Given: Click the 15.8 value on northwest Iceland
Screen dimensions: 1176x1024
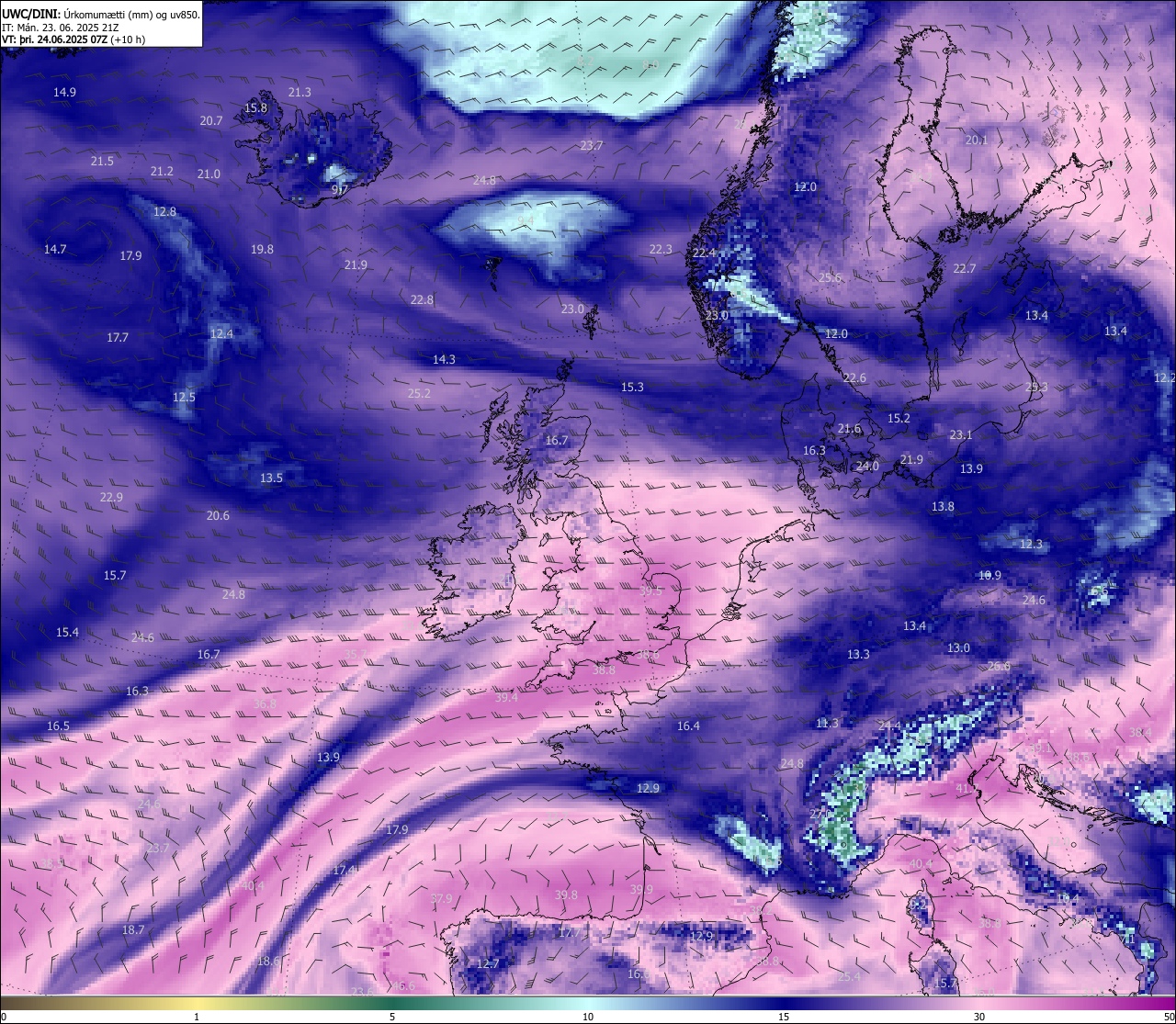Looking at the screenshot, I should pyautogui.click(x=255, y=107).
